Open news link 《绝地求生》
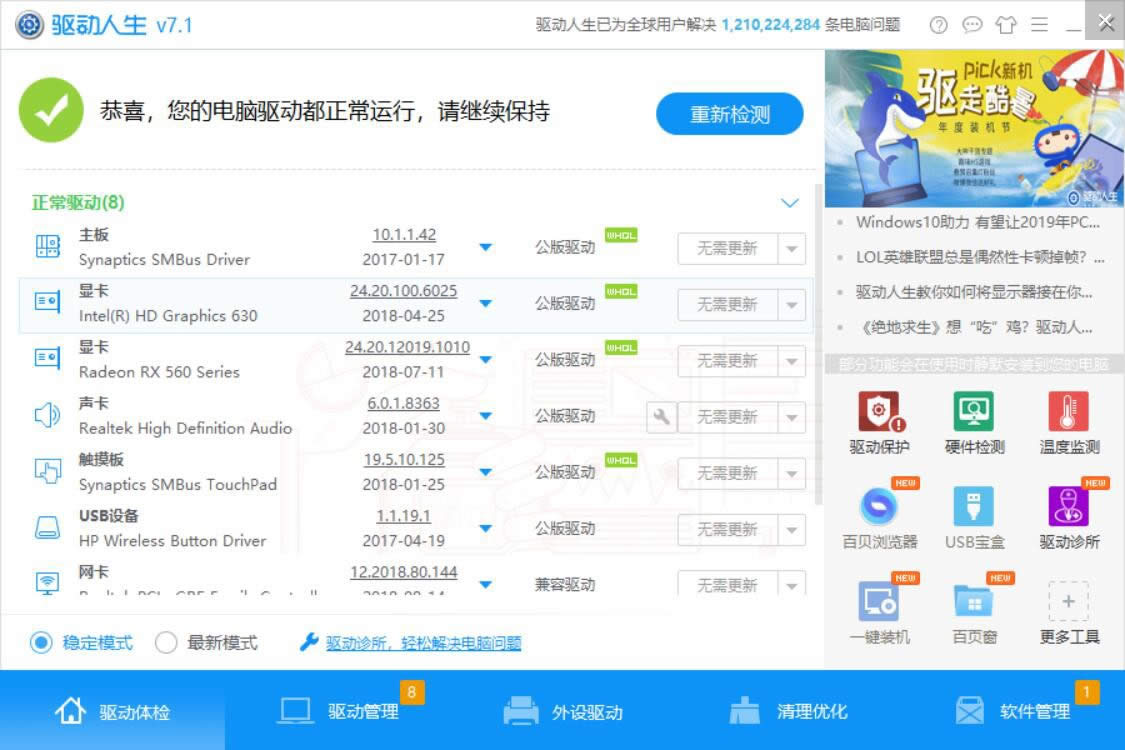 (x=975, y=327)
